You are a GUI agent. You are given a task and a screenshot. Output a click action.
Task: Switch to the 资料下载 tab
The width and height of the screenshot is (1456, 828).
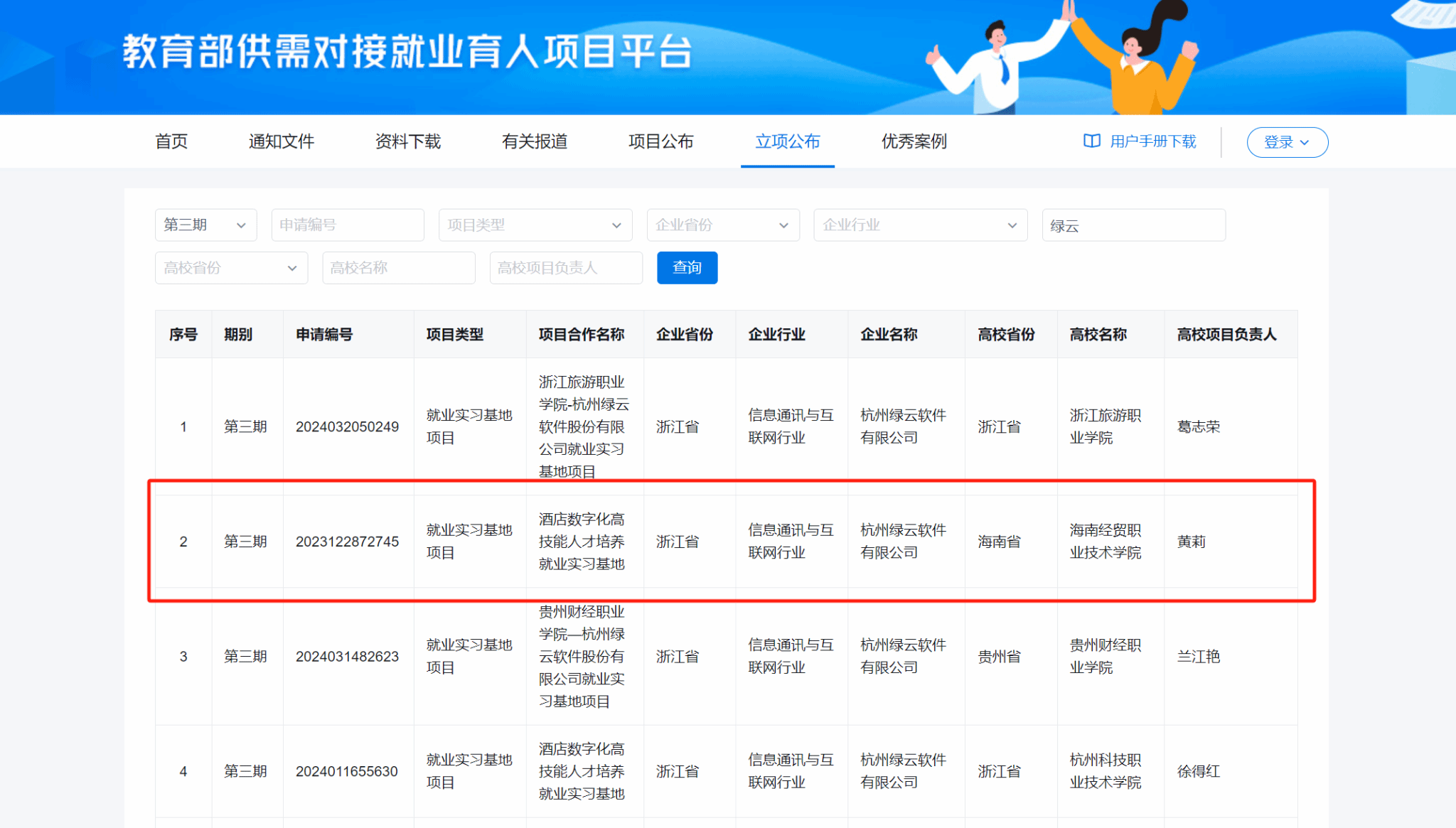(408, 141)
